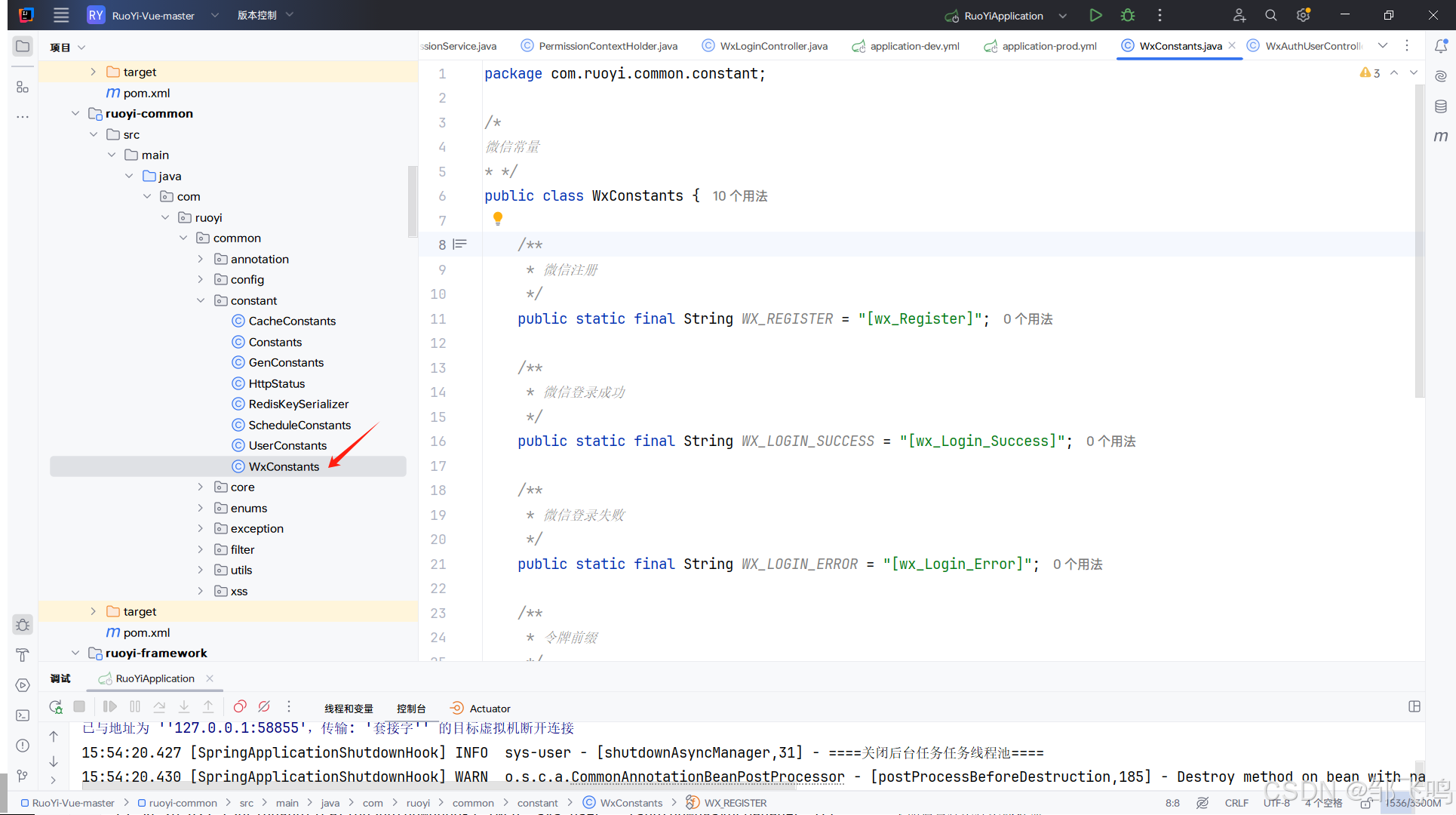
Task: Toggle mute breakpoints
Action: pyautogui.click(x=264, y=707)
